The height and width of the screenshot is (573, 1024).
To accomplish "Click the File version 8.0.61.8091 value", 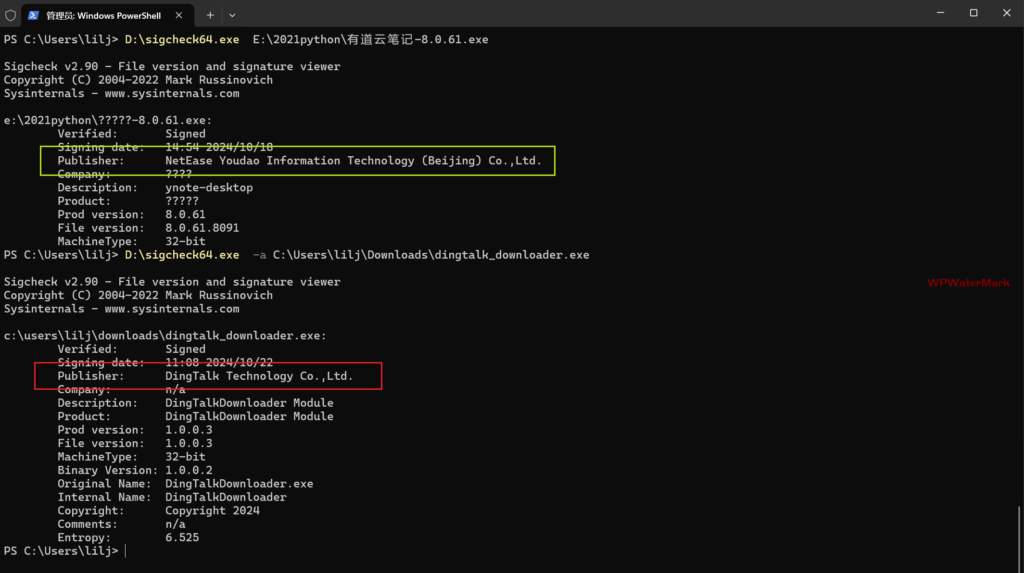I will (x=202, y=228).
